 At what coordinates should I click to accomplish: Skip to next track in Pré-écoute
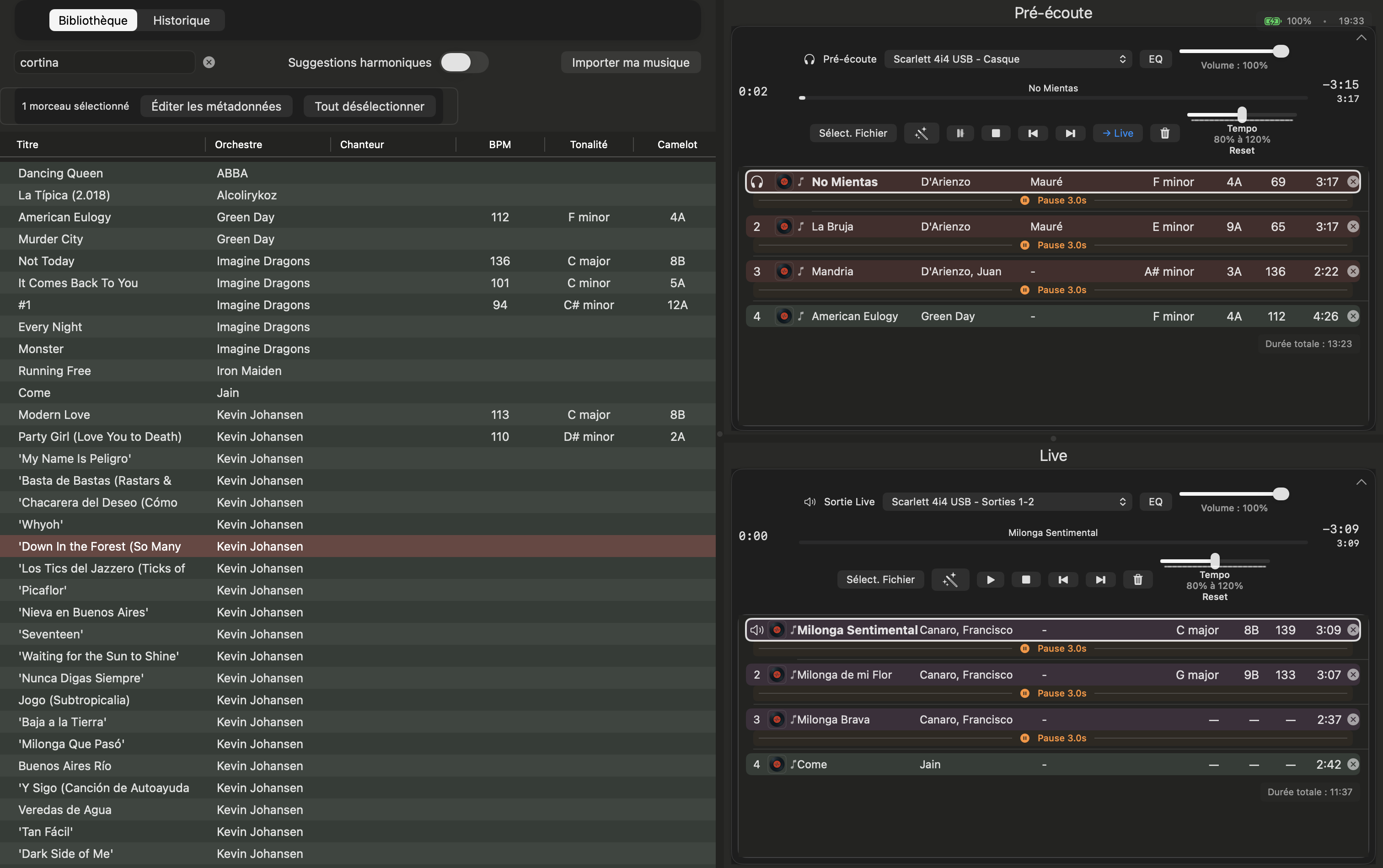pos(1070,133)
